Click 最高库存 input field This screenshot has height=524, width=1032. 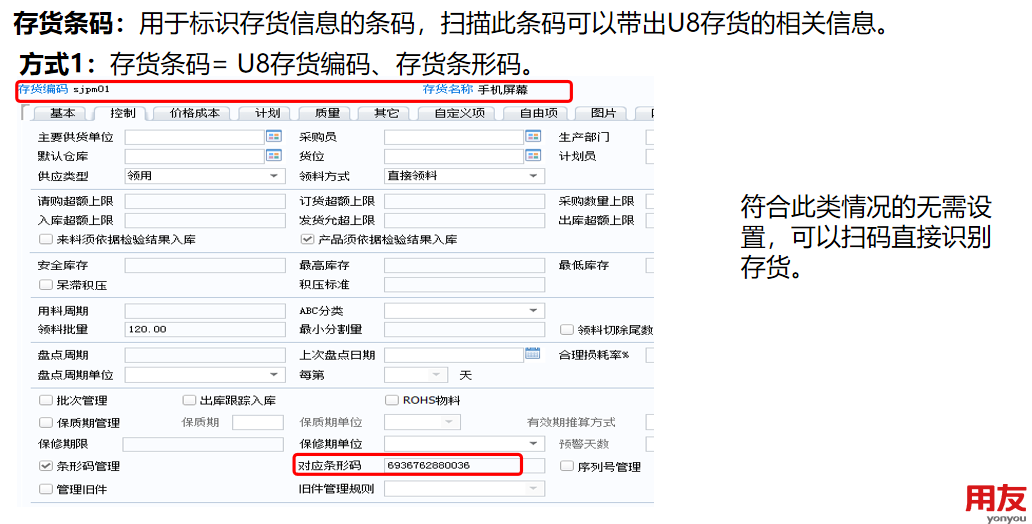pos(465,265)
